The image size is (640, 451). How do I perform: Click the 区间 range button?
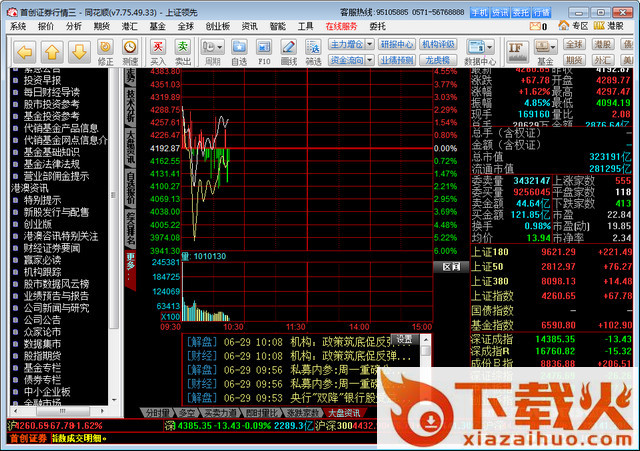pyautogui.click(x=451, y=267)
